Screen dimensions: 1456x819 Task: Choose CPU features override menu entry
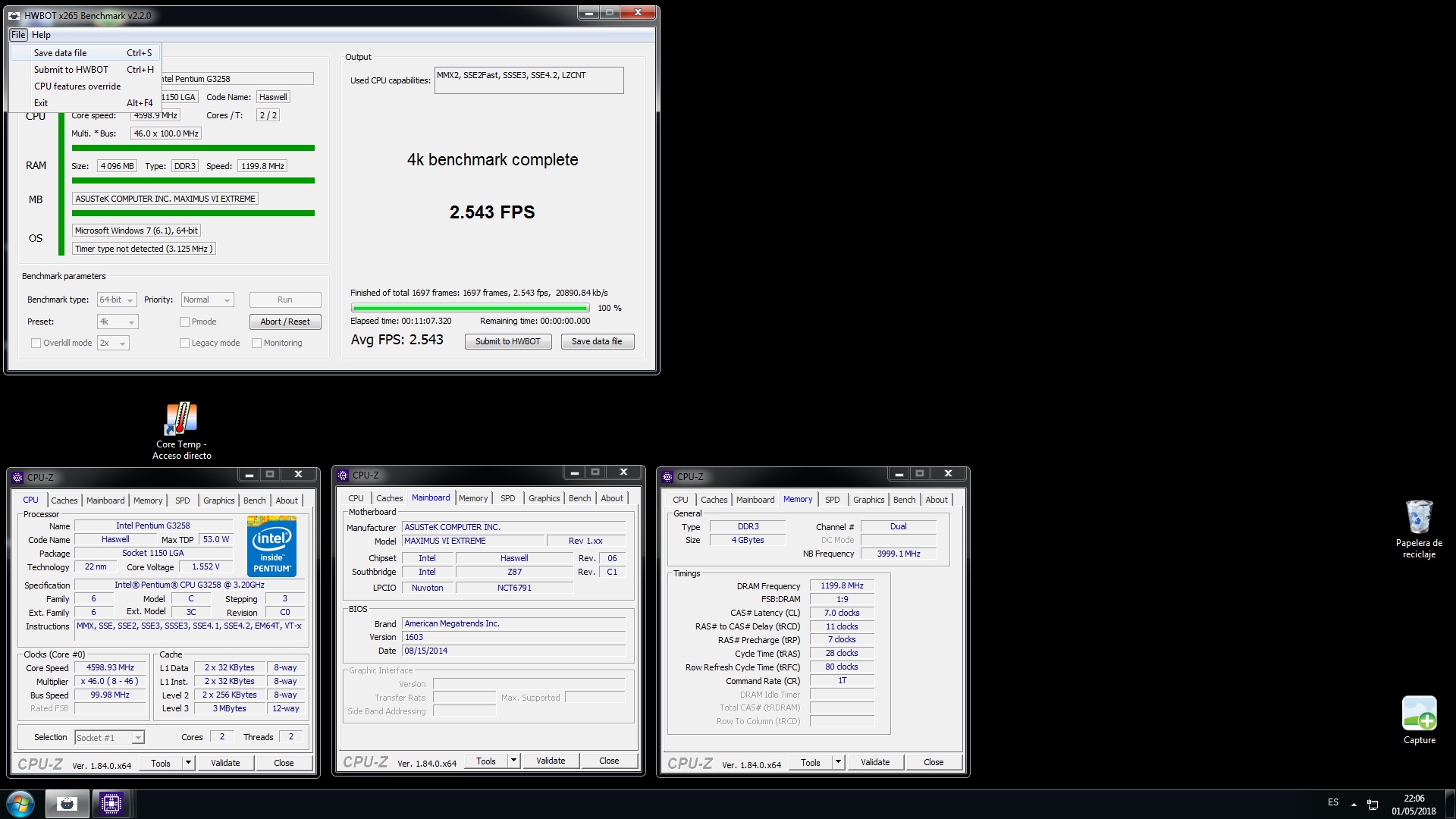pyautogui.click(x=85, y=86)
